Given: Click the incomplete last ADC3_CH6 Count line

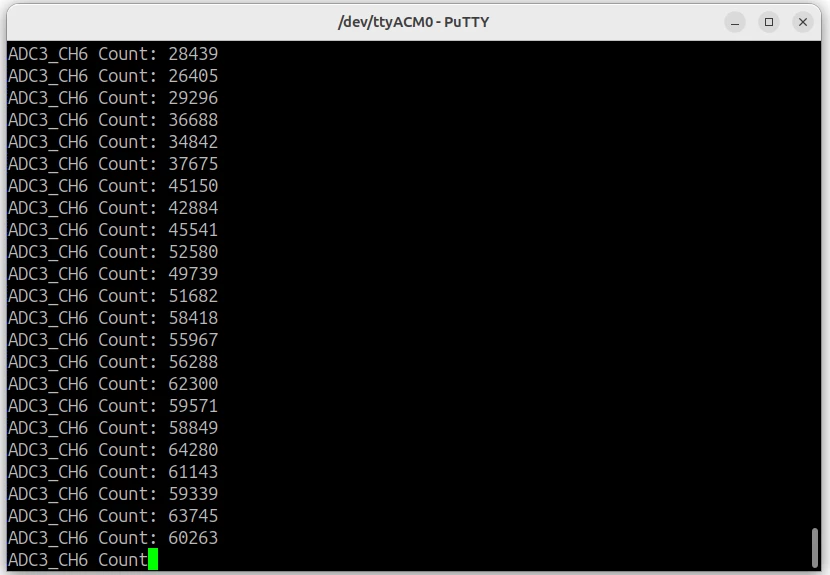Looking at the screenshot, I should tap(78, 559).
